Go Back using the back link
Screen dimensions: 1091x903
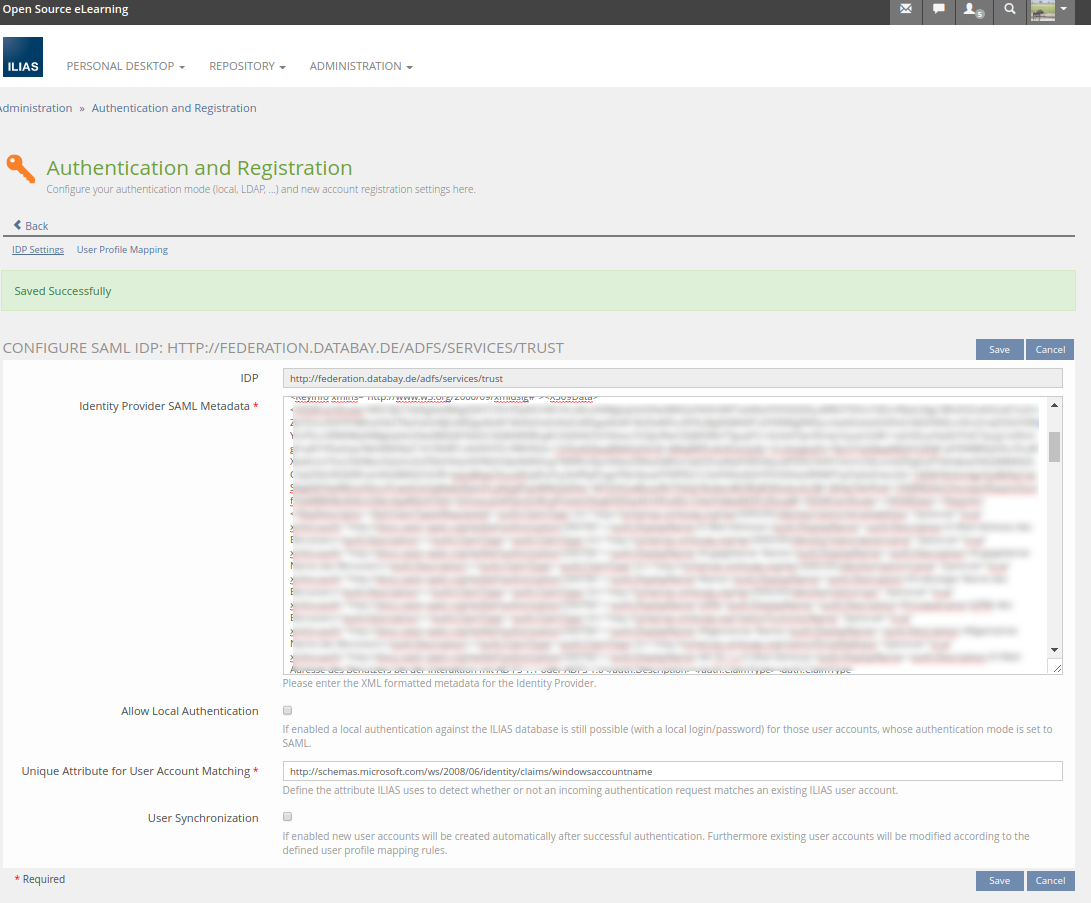[x=31, y=225]
